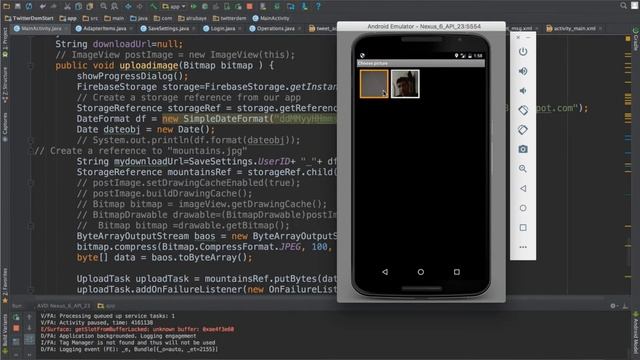Click the emulator sidebar home circle

point(523,208)
